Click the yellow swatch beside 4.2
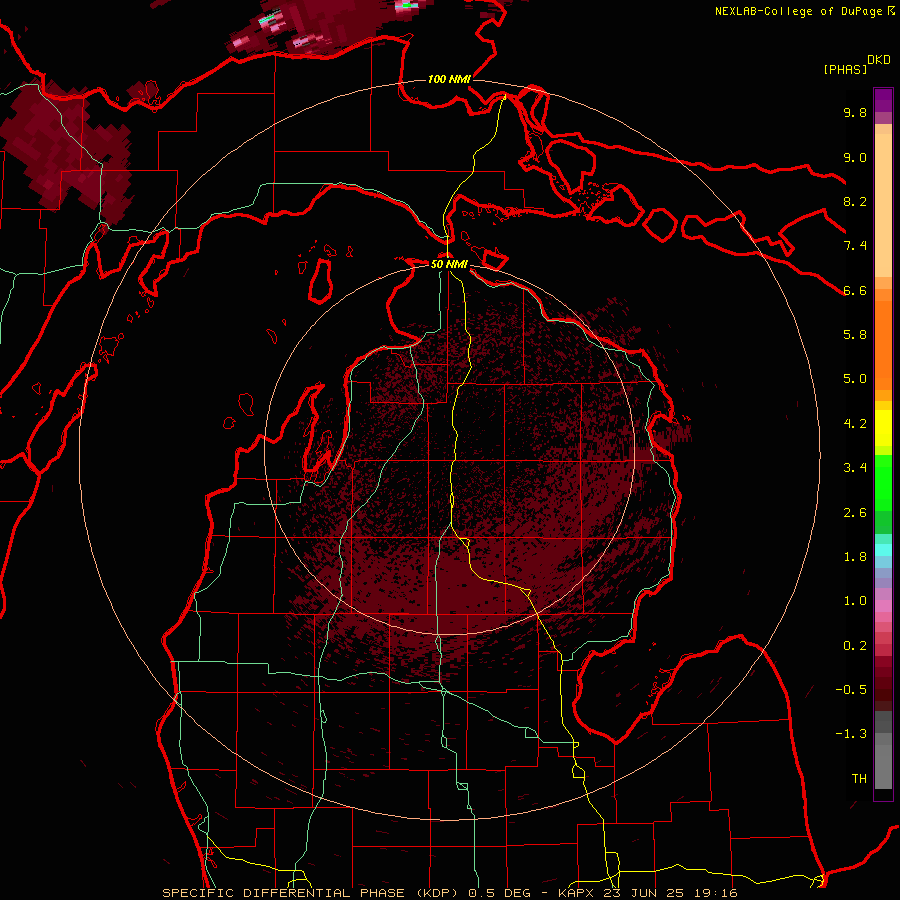 [x=883, y=428]
